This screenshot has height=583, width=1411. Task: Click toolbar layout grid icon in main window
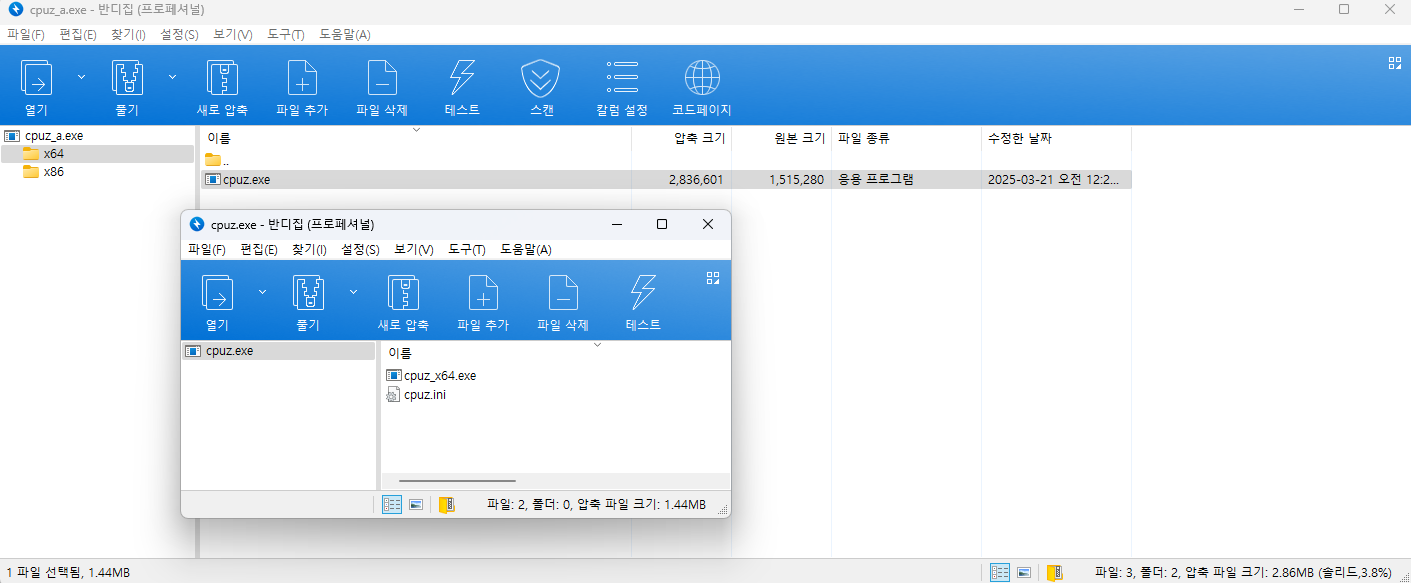pyautogui.click(x=1395, y=63)
